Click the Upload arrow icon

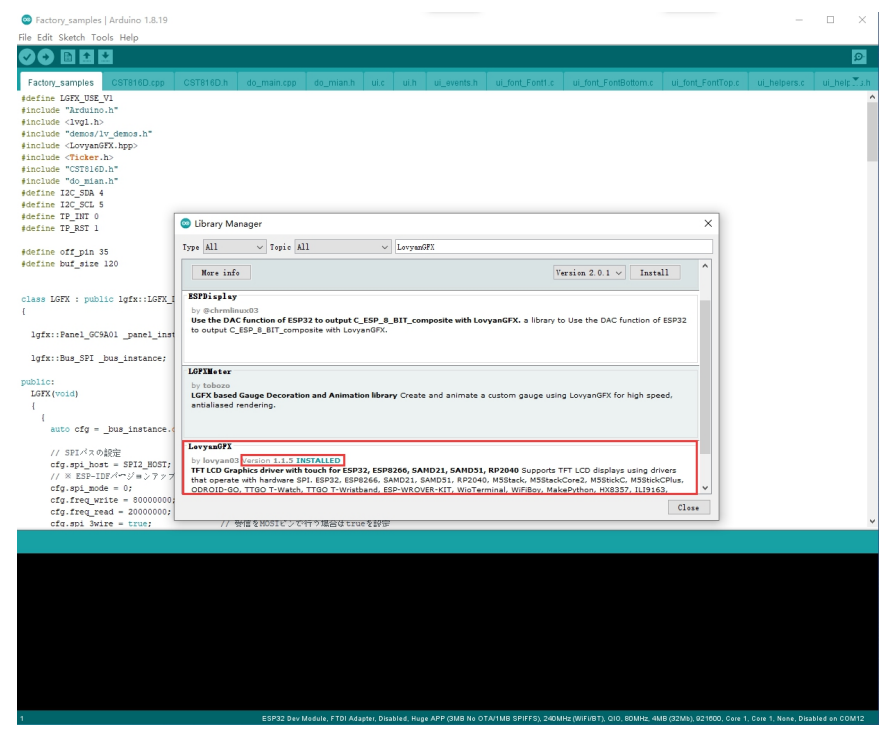(x=46, y=58)
